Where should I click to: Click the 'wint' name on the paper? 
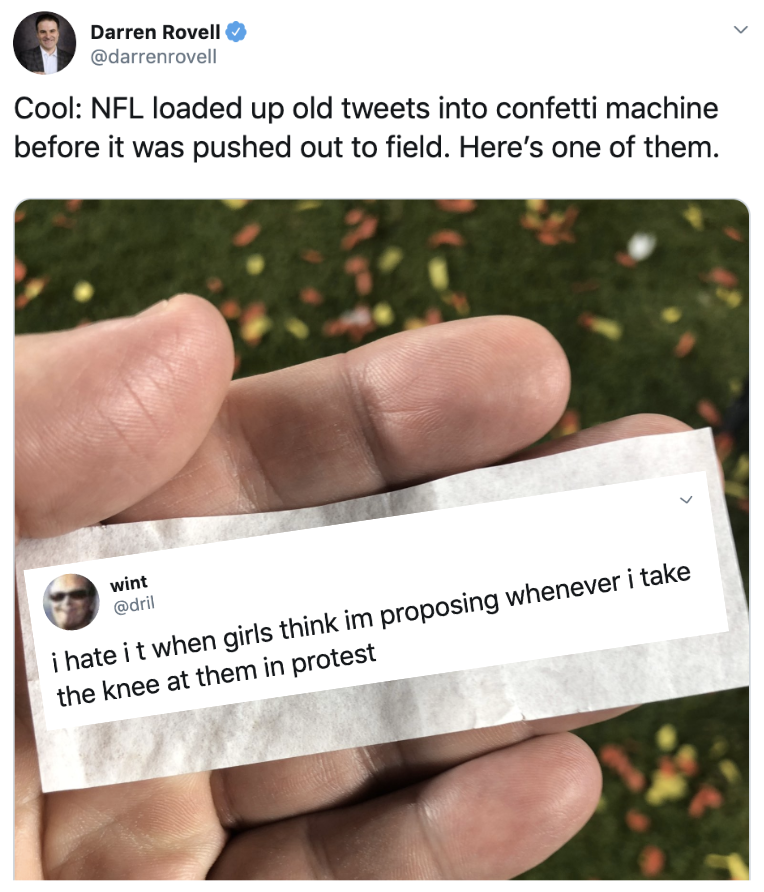[x=129, y=583]
